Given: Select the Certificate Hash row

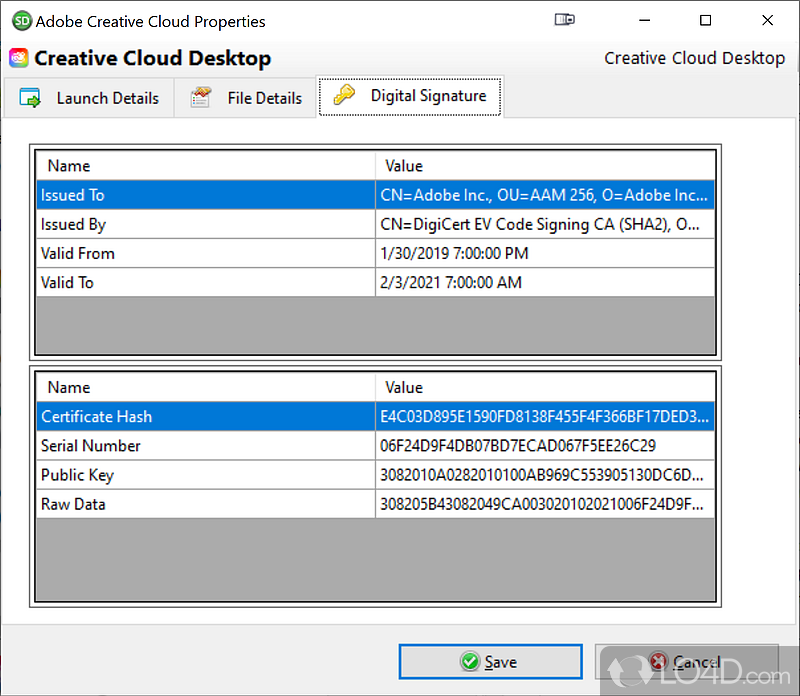Looking at the screenshot, I should [376, 416].
